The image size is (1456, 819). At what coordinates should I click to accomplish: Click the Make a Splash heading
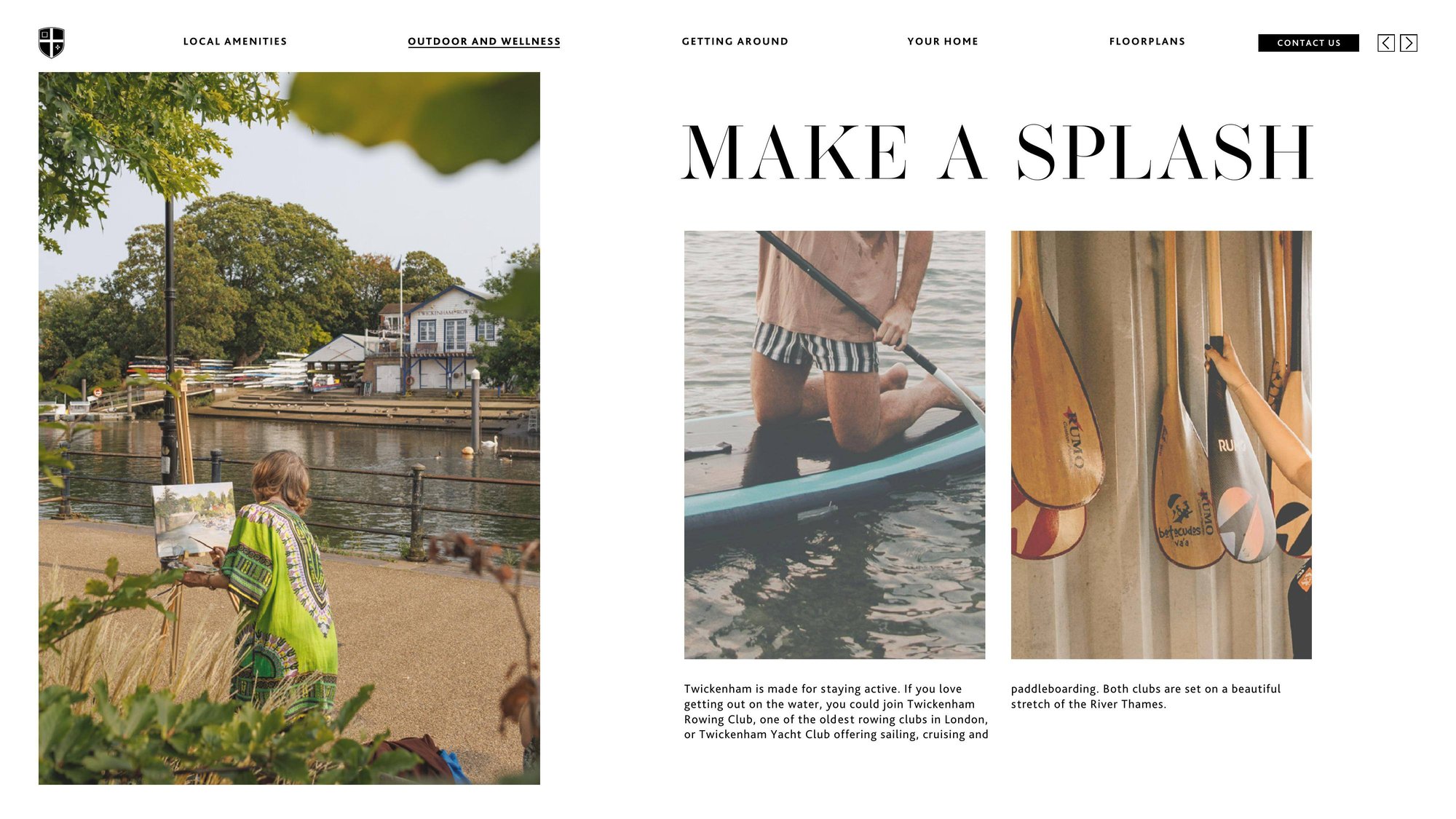(997, 152)
